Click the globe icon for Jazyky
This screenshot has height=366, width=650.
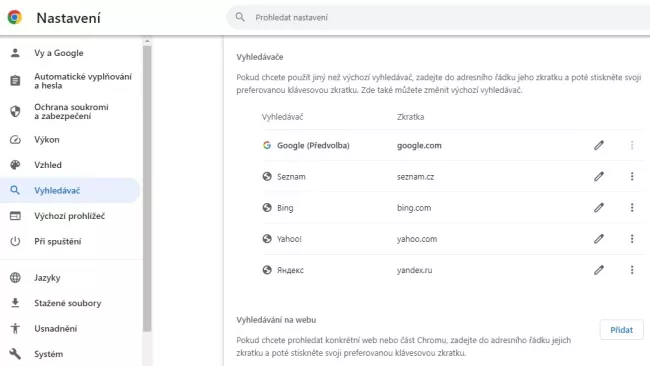15,277
